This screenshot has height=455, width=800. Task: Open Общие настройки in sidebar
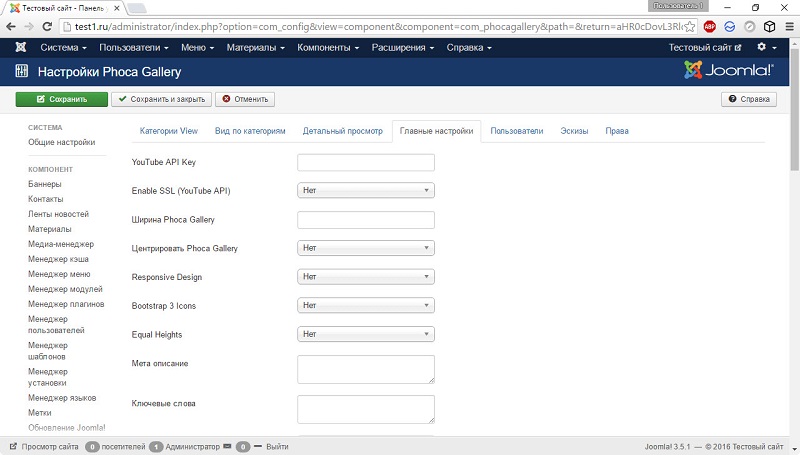pos(62,142)
